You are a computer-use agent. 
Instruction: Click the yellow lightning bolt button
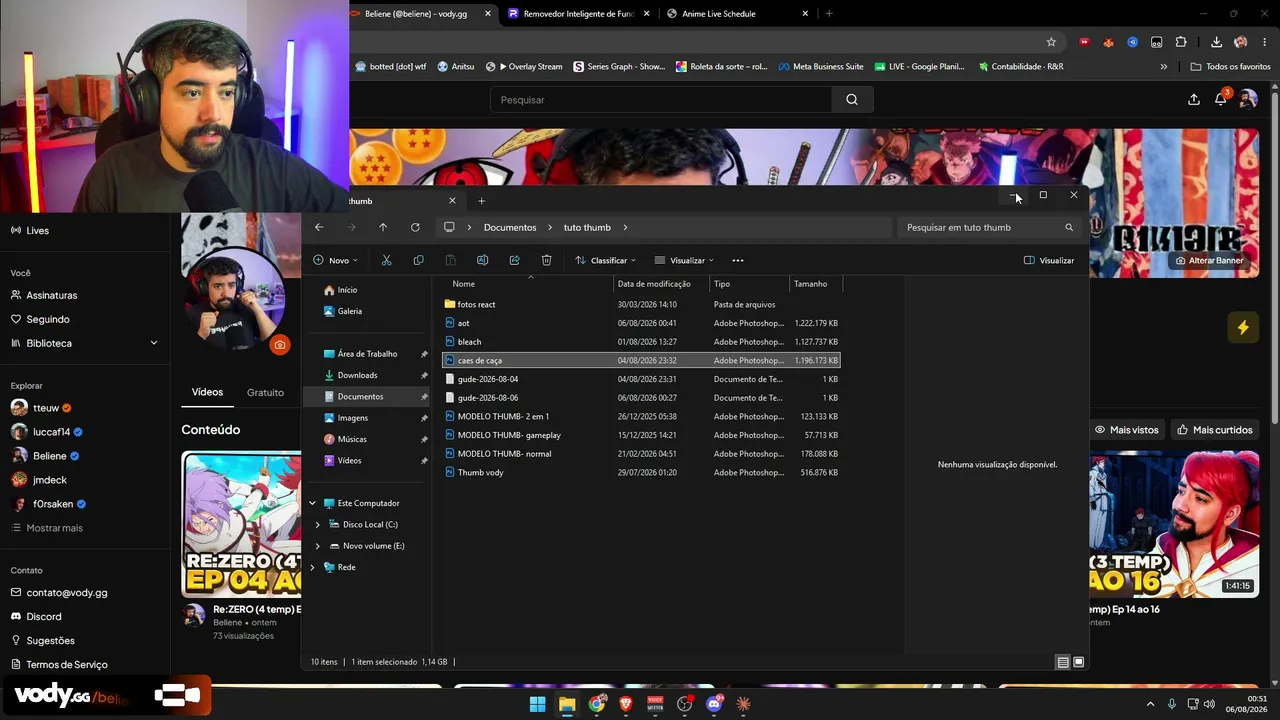pyautogui.click(x=1243, y=327)
